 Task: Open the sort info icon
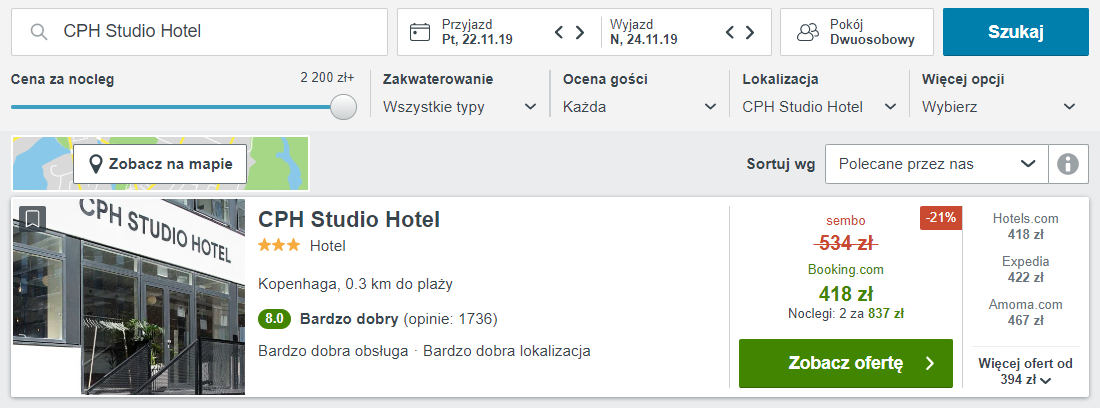[x=1068, y=164]
